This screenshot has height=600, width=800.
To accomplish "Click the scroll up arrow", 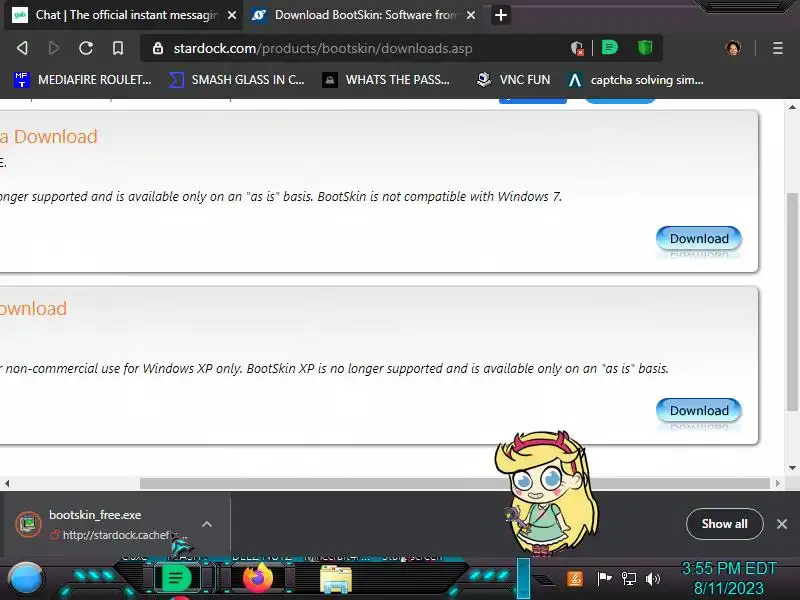I will pyautogui.click(x=792, y=107).
